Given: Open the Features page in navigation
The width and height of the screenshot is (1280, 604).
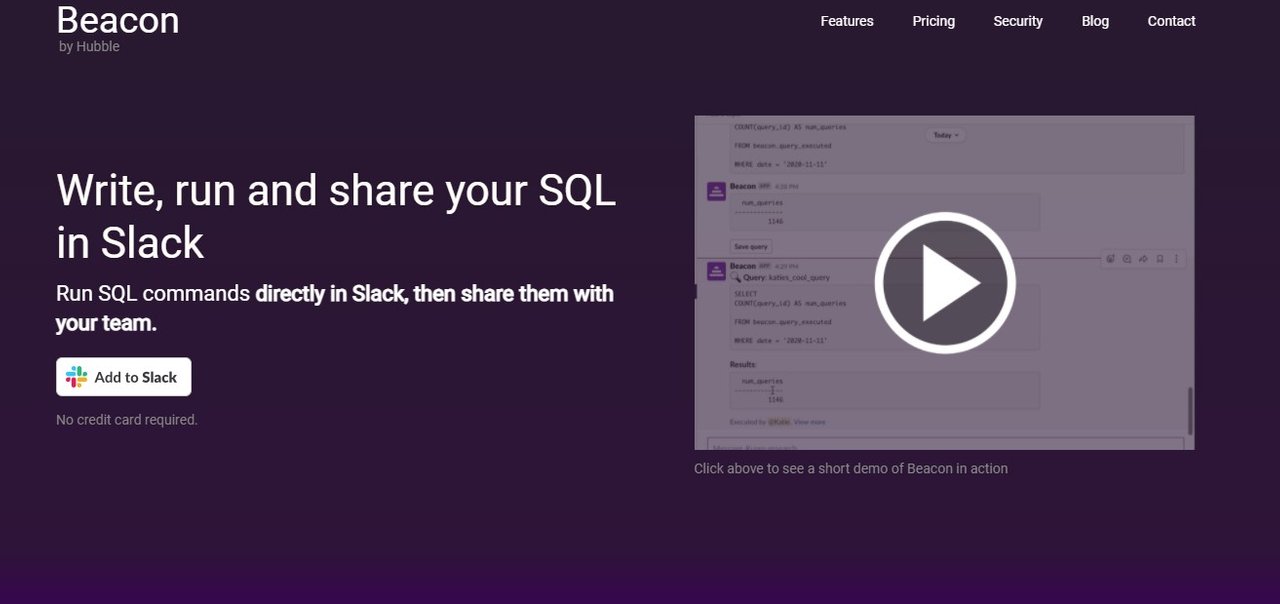Looking at the screenshot, I should coord(847,21).
